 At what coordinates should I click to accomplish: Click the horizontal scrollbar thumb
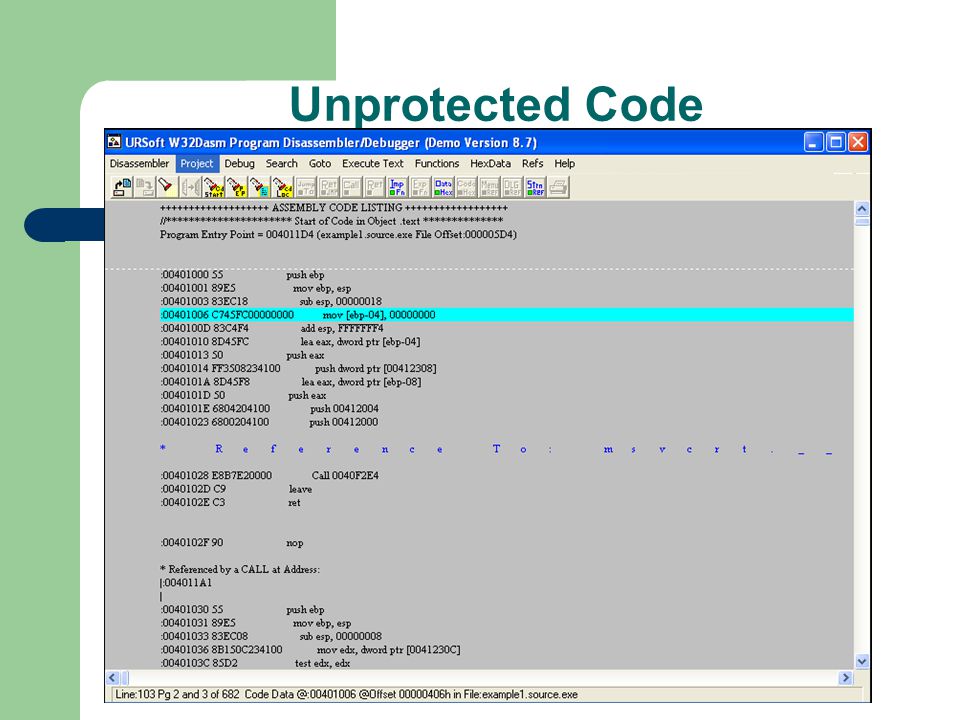click(124, 678)
